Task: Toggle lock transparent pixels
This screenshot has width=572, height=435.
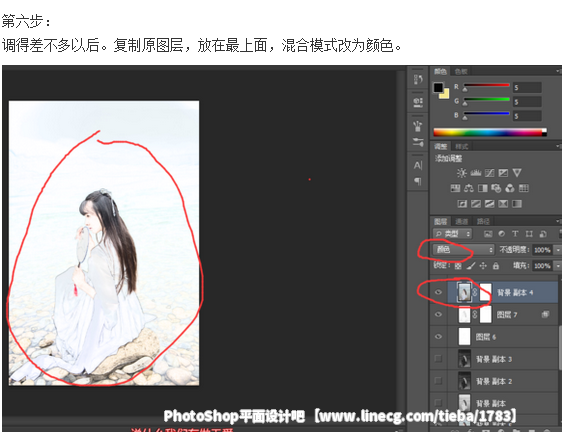Action: coord(458,266)
